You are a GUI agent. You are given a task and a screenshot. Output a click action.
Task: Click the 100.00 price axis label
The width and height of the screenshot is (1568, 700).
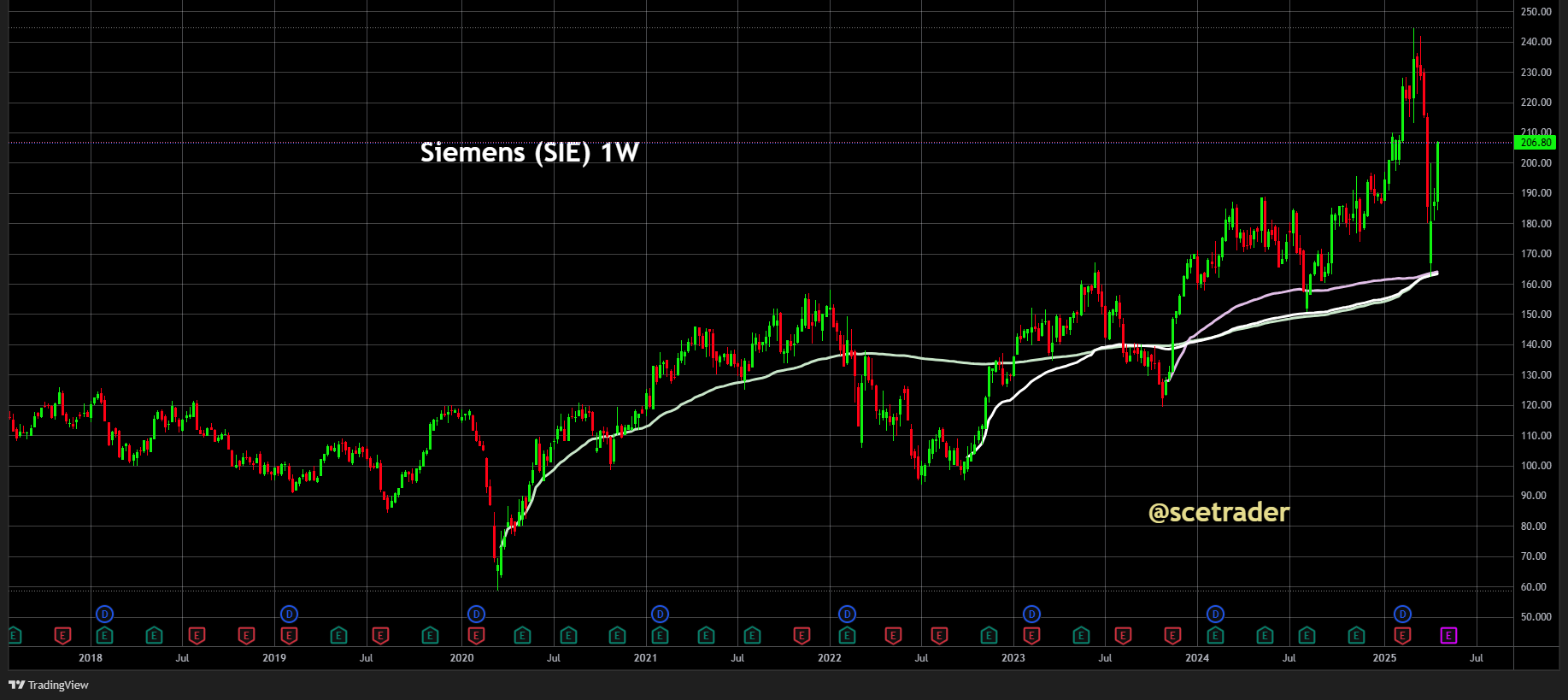point(1536,466)
